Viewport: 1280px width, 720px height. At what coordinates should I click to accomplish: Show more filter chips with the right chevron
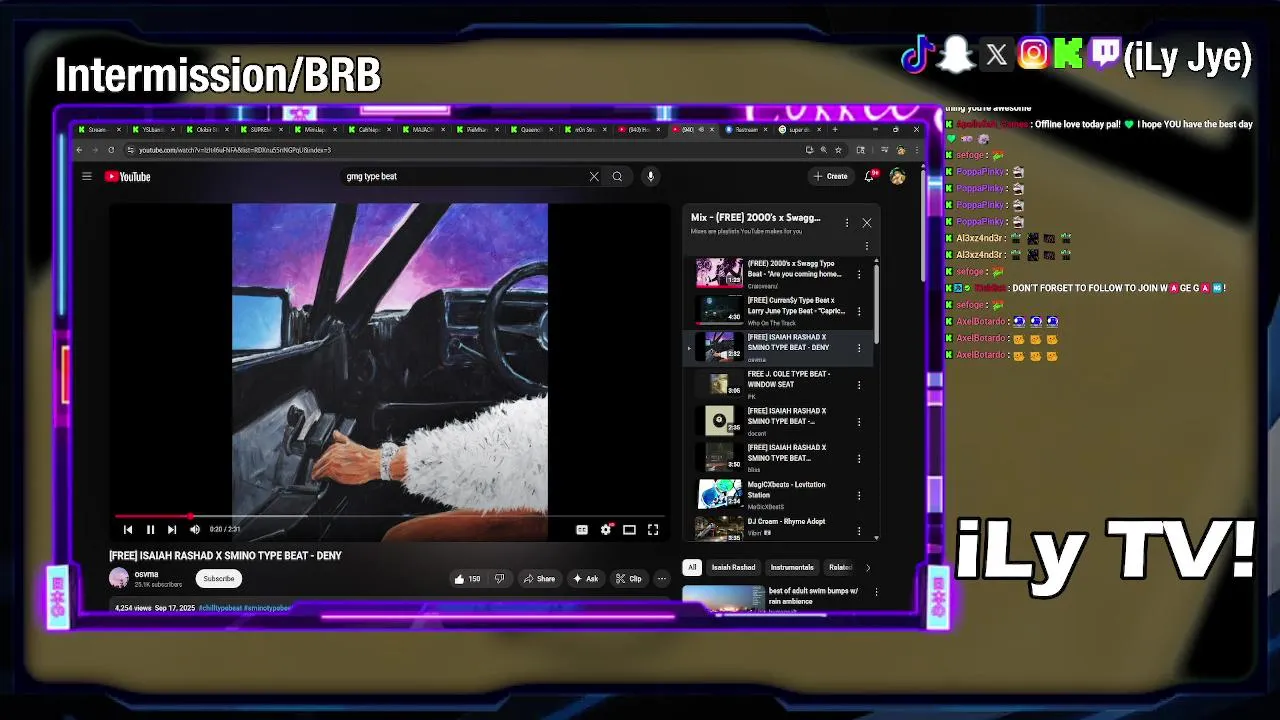(867, 567)
